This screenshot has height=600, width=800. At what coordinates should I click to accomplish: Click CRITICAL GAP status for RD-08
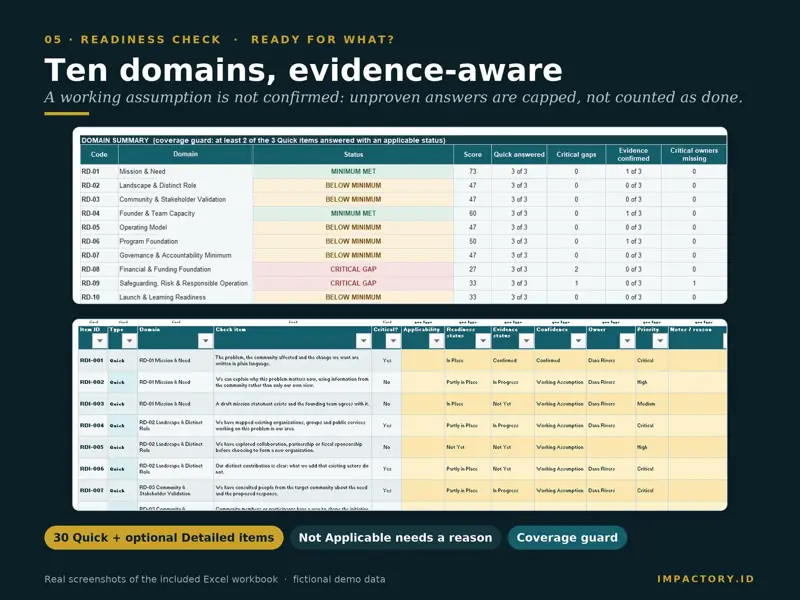353,269
